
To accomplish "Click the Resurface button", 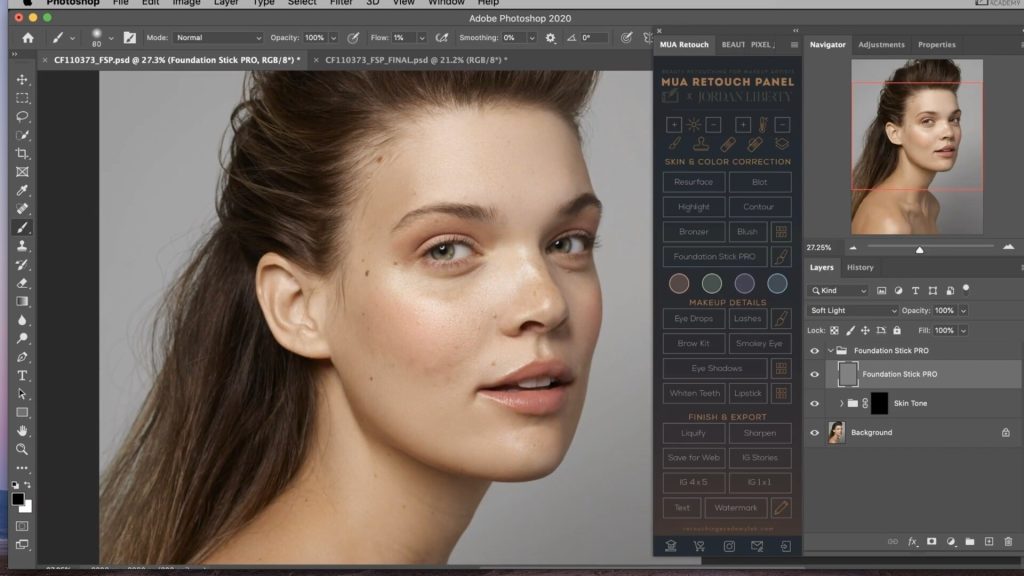I will 693,182.
